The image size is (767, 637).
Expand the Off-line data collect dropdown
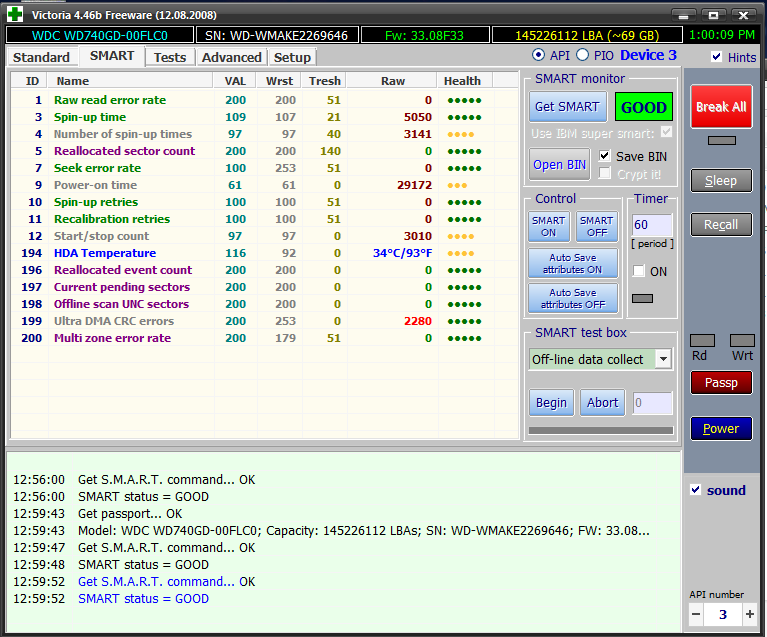[x=663, y=359]
